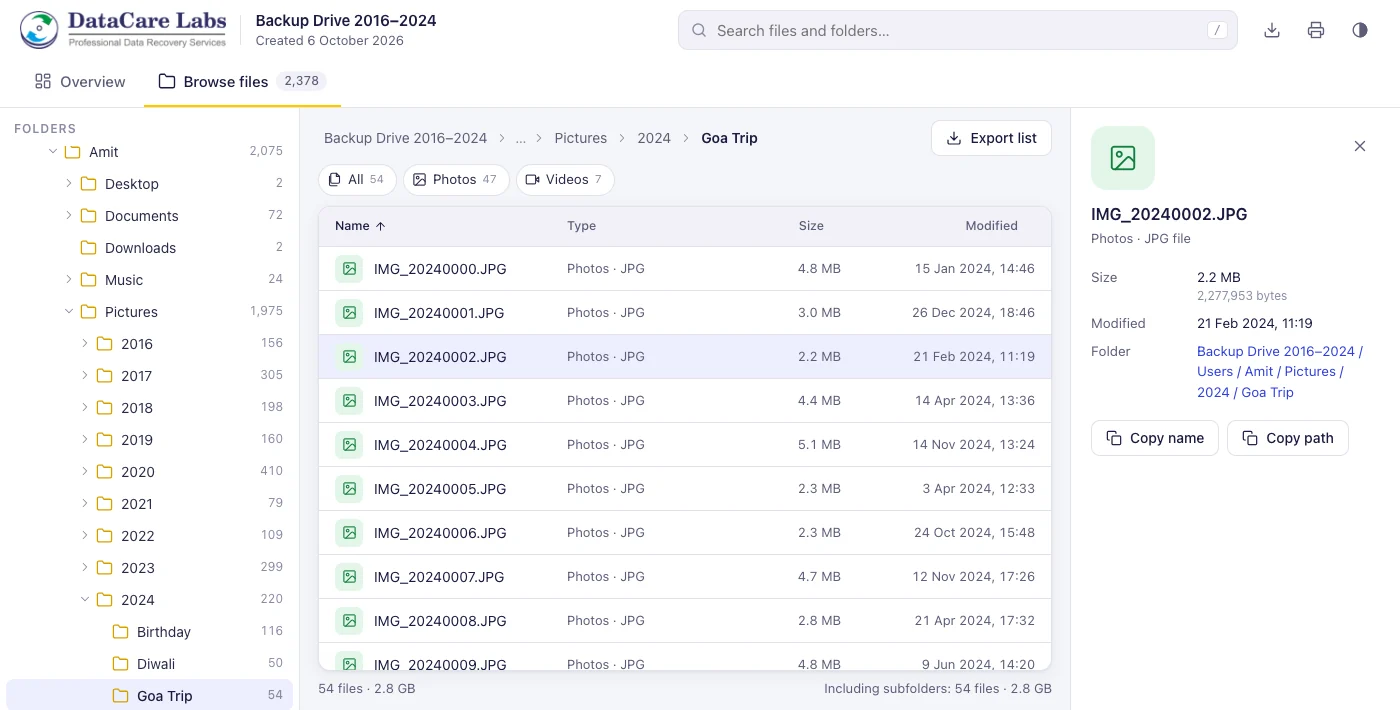1400x710 pixels.
Task: Sort by Type column header
Action: 581,226
